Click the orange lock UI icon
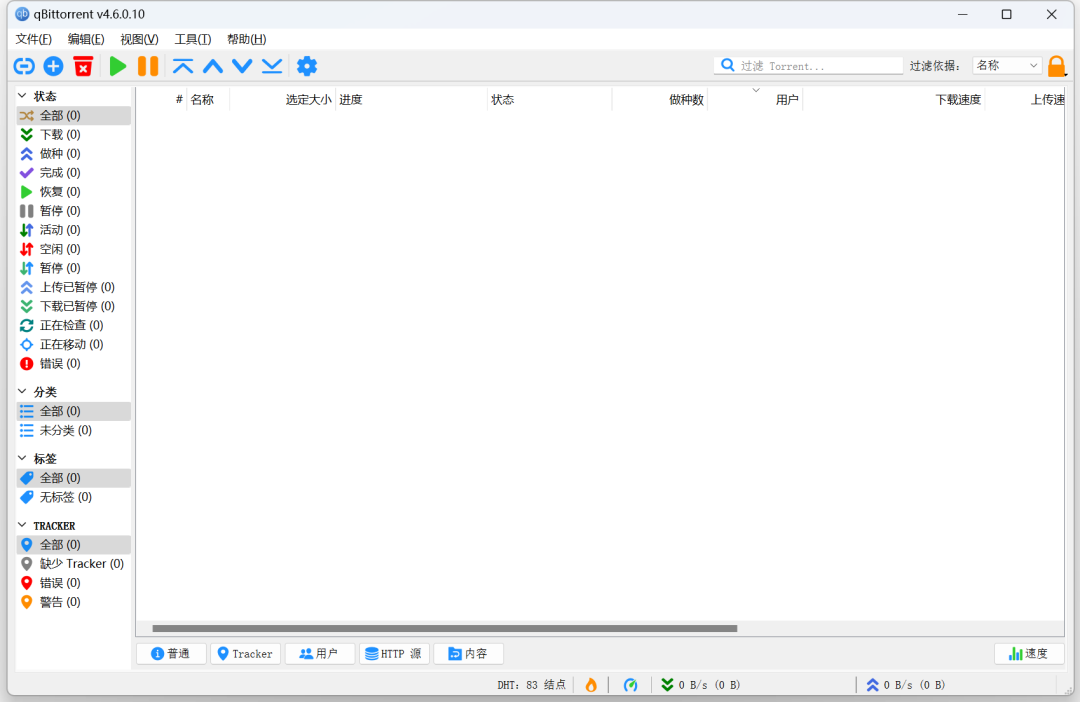1080x702 pixels. tap(1056, 66)
